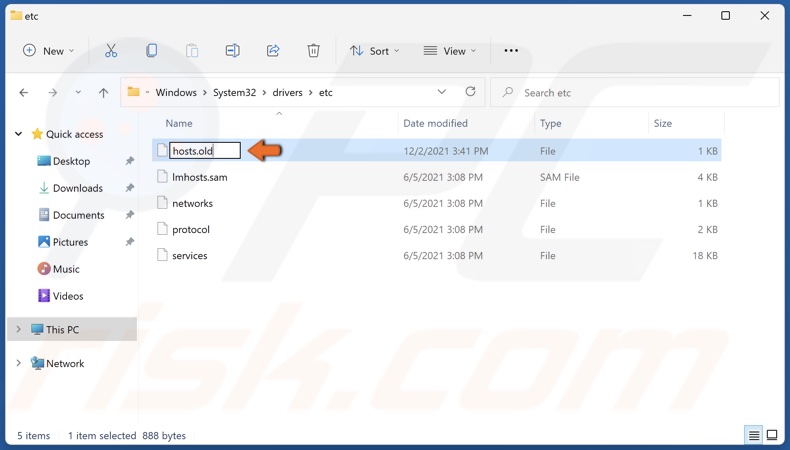Open the New item menu
The width and height of the screenshot is (790, 450).
(49, 51)
